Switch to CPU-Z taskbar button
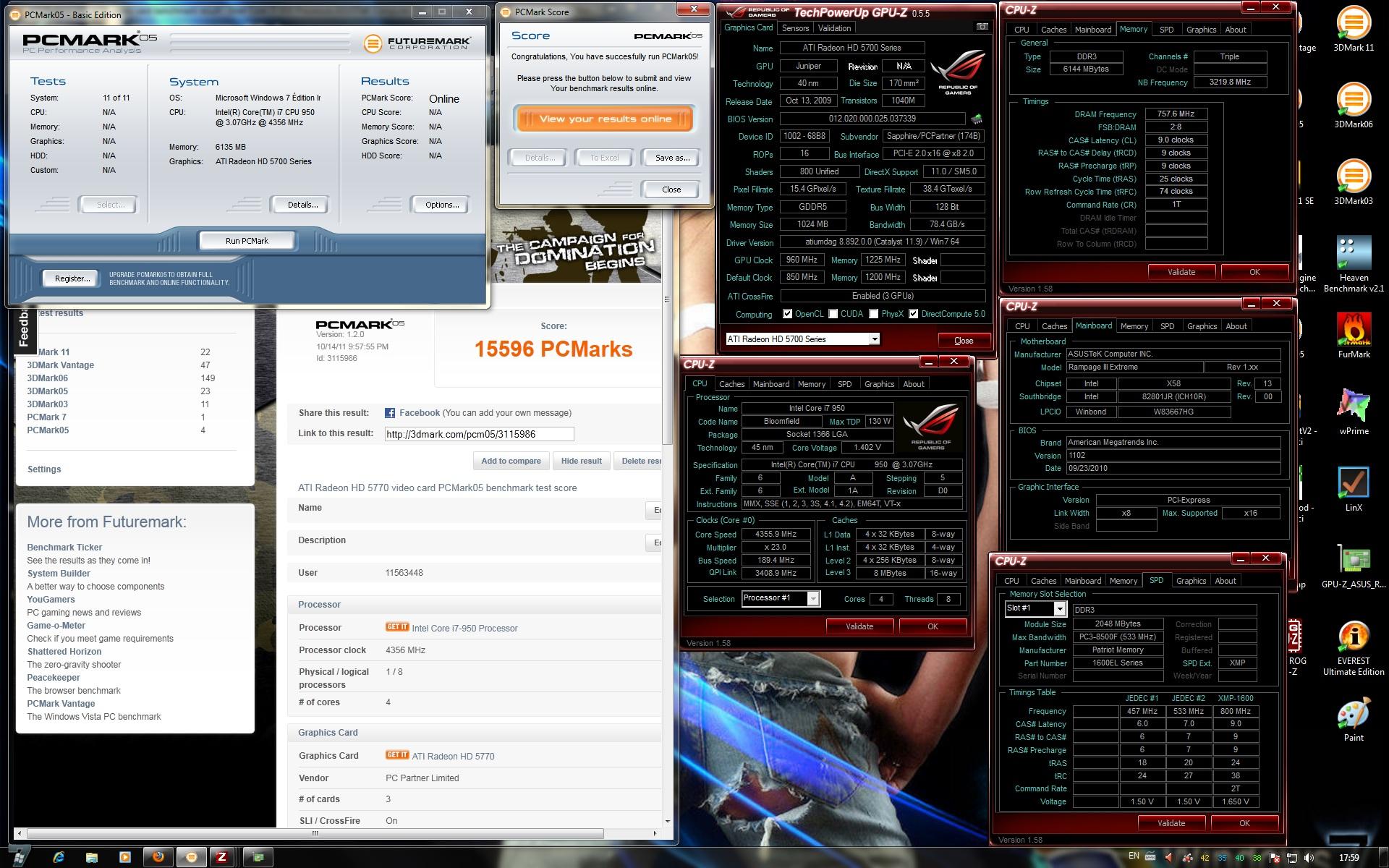1389x868 pixels. [x=221, y=858]
